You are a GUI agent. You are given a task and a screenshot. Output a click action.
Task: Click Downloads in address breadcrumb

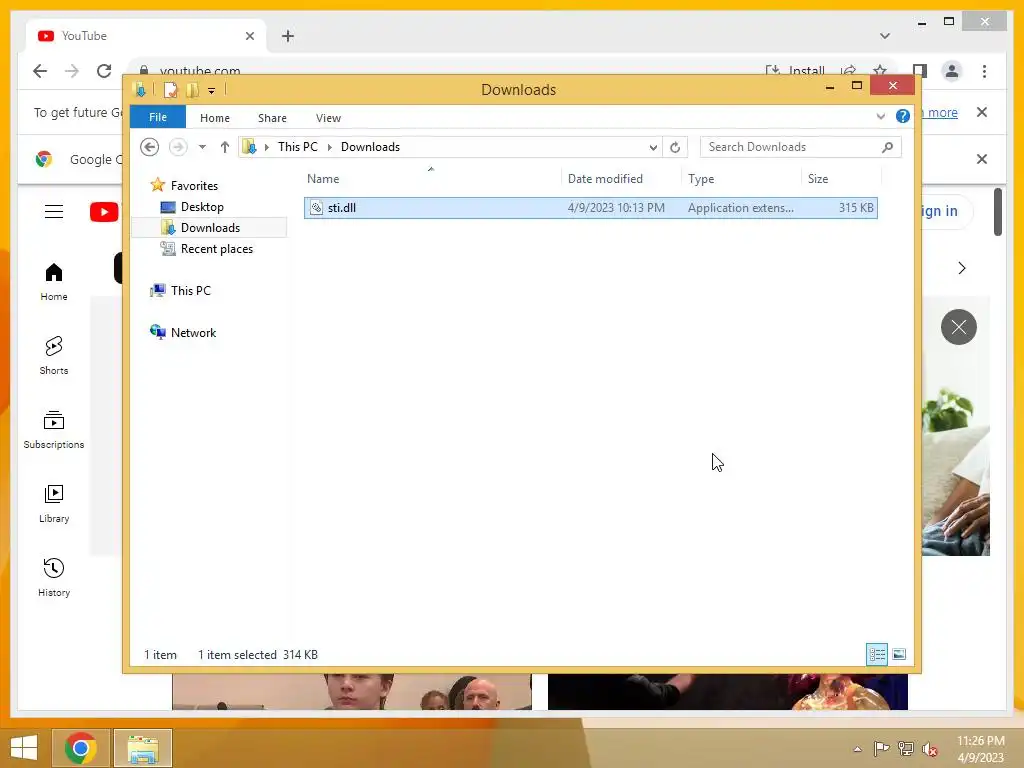pos(370,147)
